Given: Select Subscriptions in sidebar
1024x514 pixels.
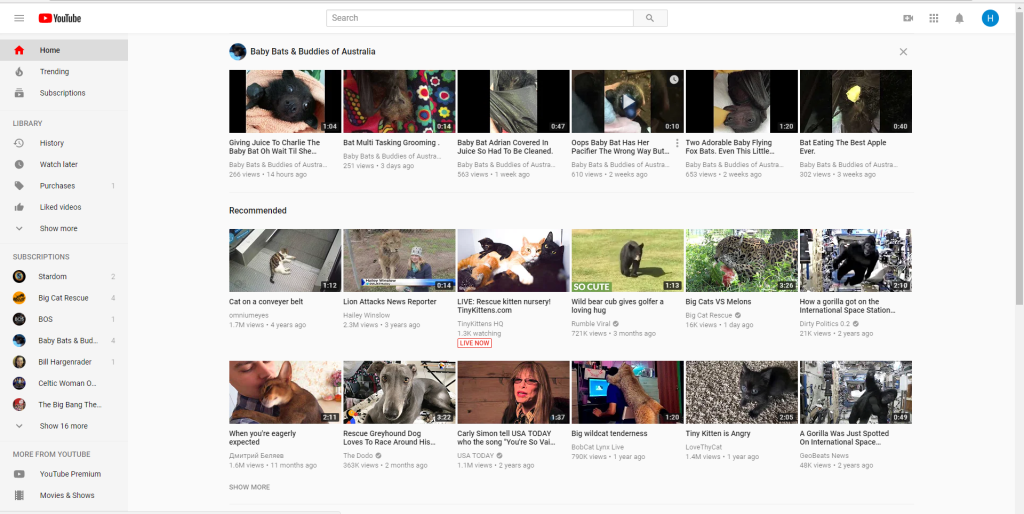Looking at the screenshot, I should click(64, 93).
